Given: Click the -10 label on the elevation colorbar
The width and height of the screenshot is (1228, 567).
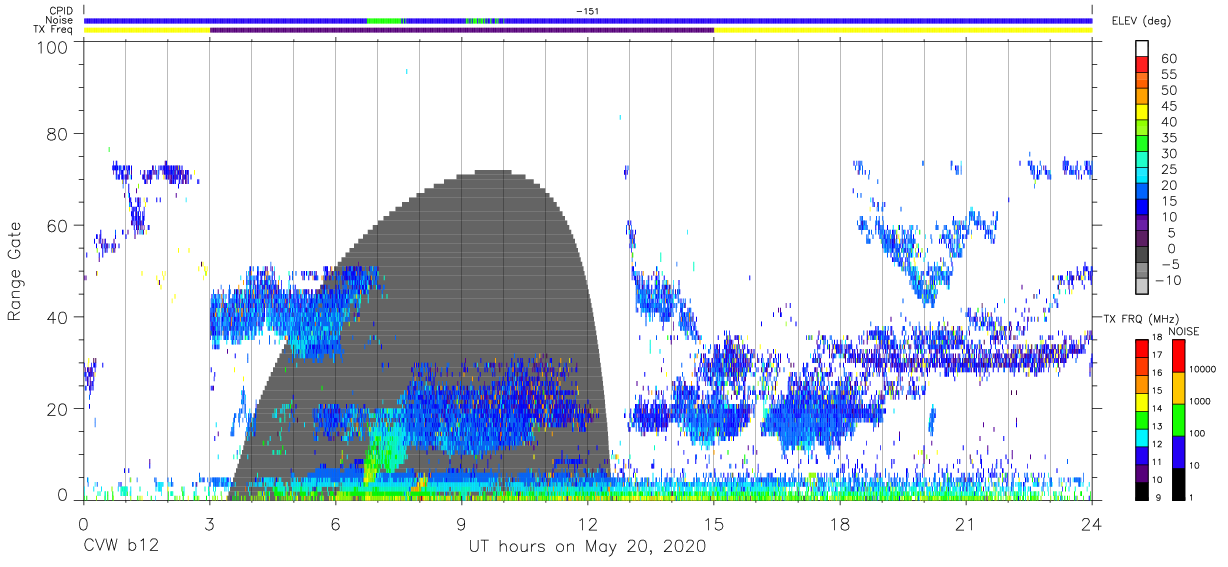Looking at the screenshot, I should click(1168, 281).
